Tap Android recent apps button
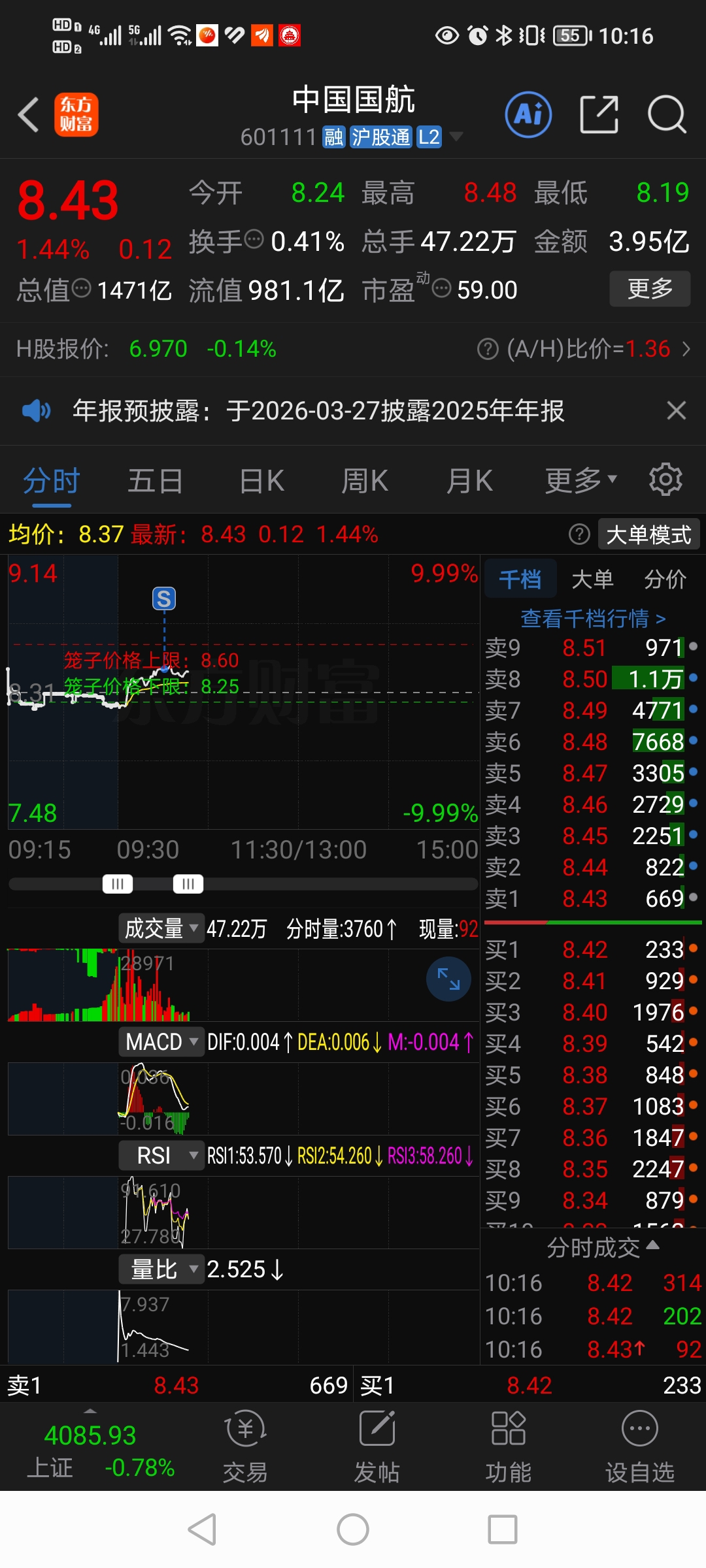 tap(503, 1529)
